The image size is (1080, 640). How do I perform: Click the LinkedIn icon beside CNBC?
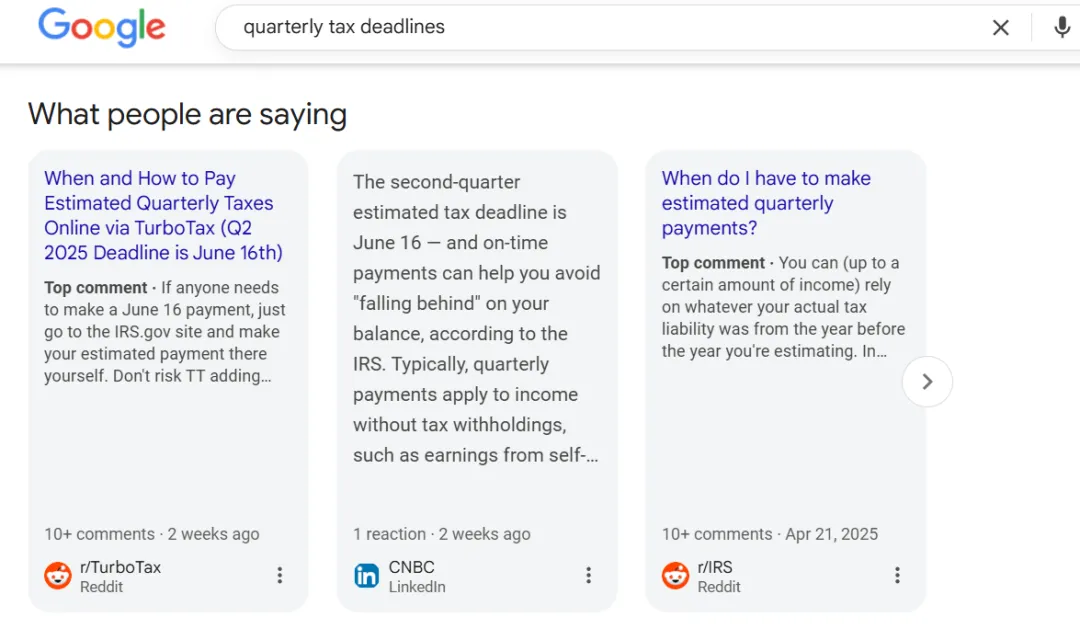[x=367, y=576]
